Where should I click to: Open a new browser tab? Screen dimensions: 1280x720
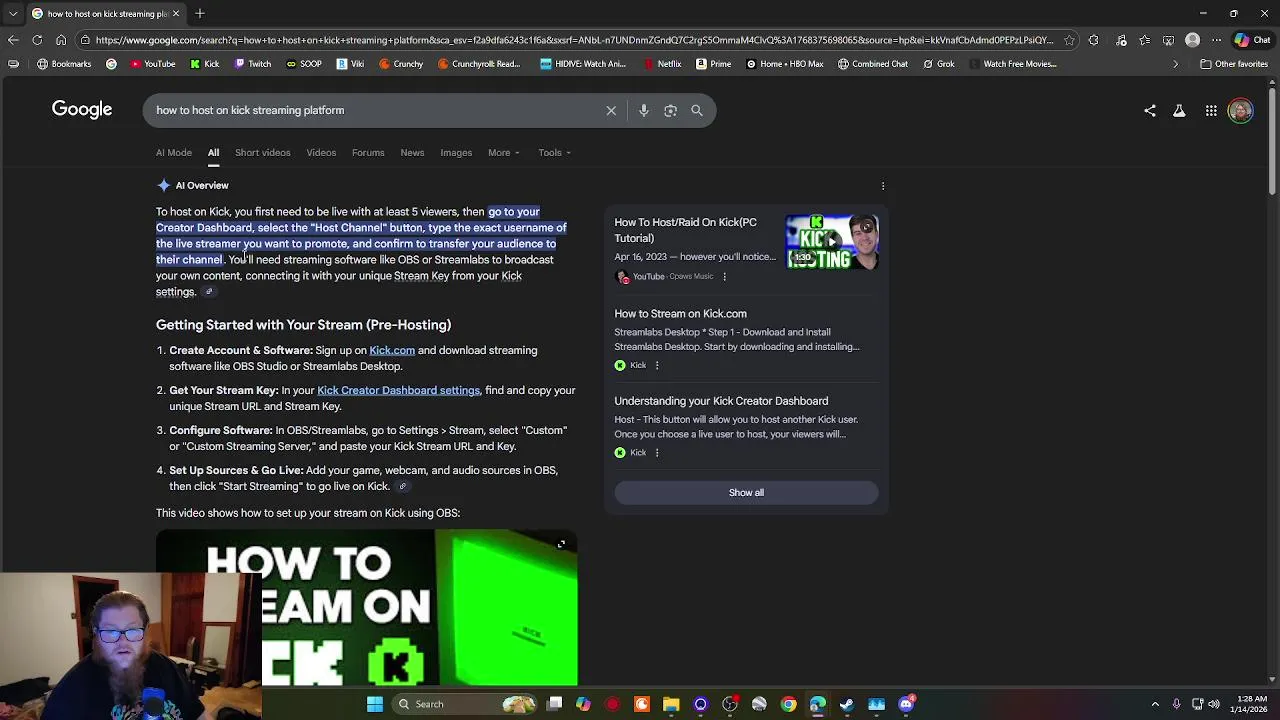(x=200, y=13)
